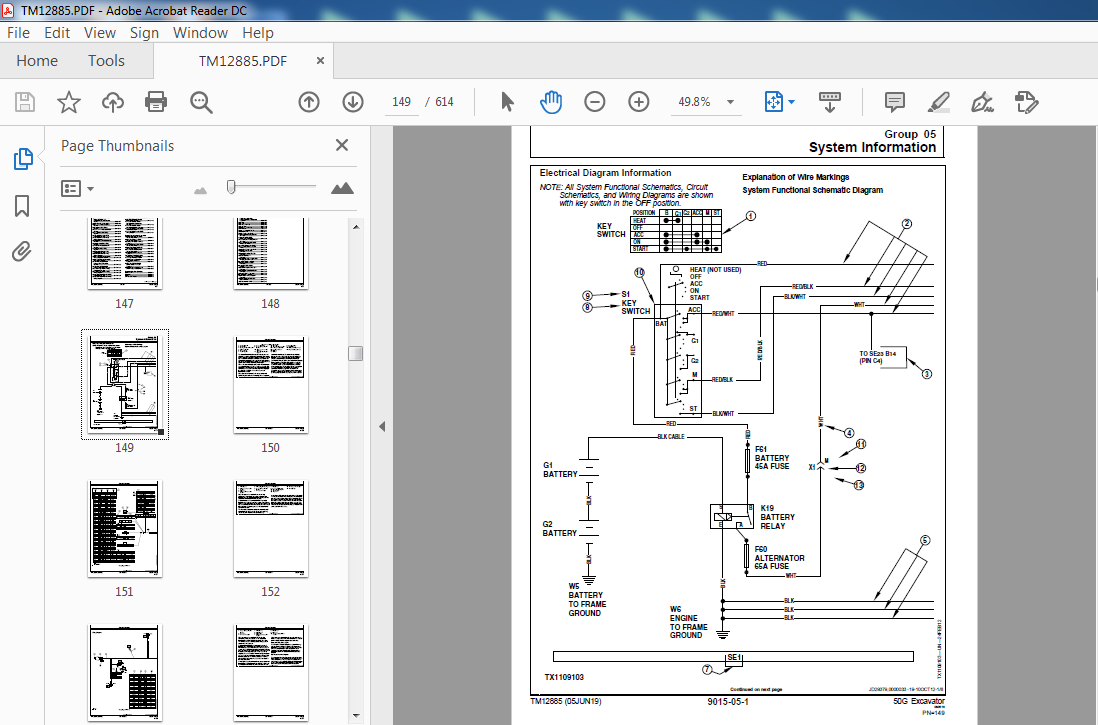Screen dimensions: 1098x725
Task: Open the stamp and edit tool
Action: click(x=1027, y=102)
